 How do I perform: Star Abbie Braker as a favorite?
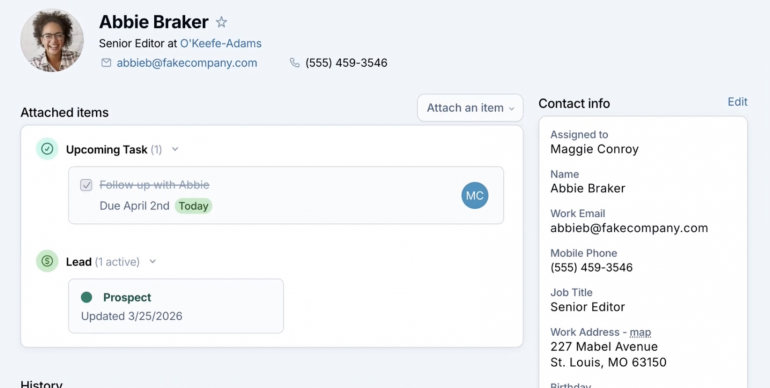coord(221,22)
